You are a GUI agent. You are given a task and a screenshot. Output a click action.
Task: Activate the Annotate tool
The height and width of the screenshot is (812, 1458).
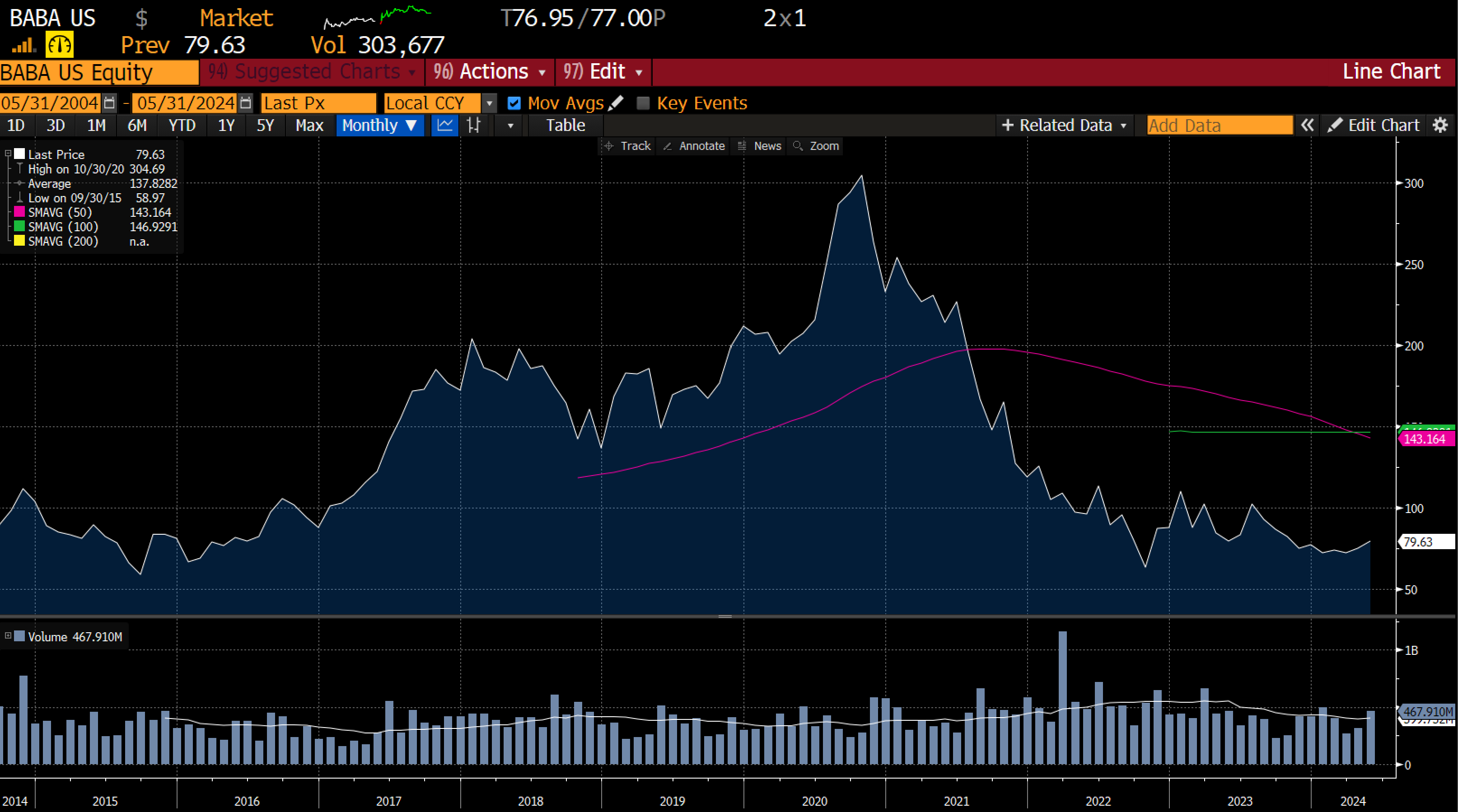[694, 146]
